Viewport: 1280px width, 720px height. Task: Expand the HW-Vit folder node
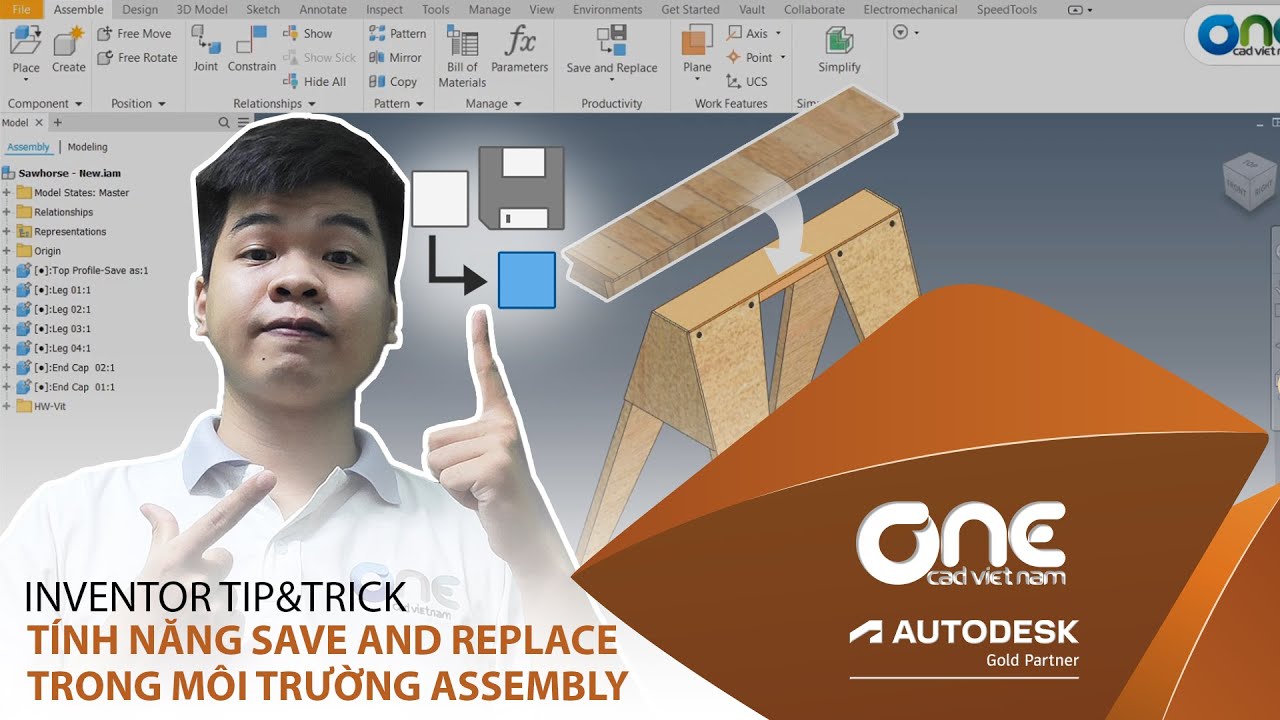click(6, 406)
